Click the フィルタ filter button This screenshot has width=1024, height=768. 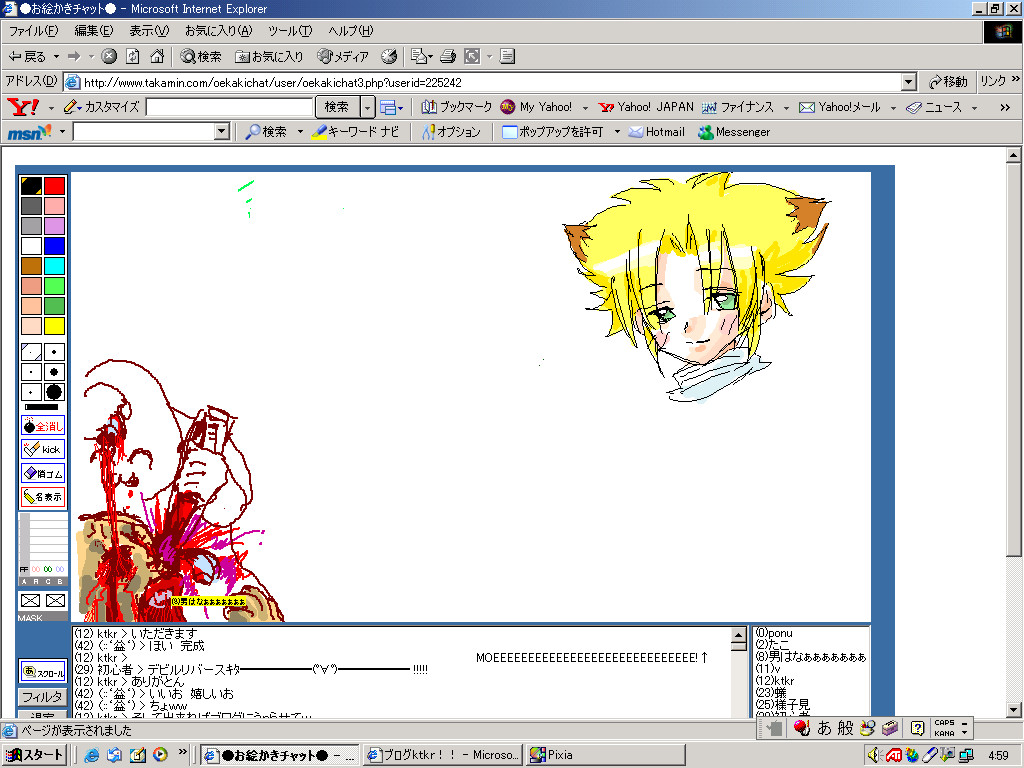click(x=42, y=697)
